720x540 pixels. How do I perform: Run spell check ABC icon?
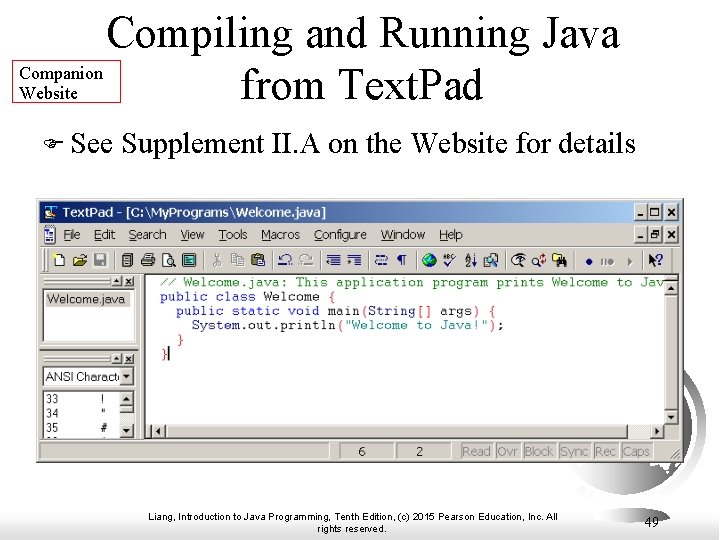click(x=450, y=260)
